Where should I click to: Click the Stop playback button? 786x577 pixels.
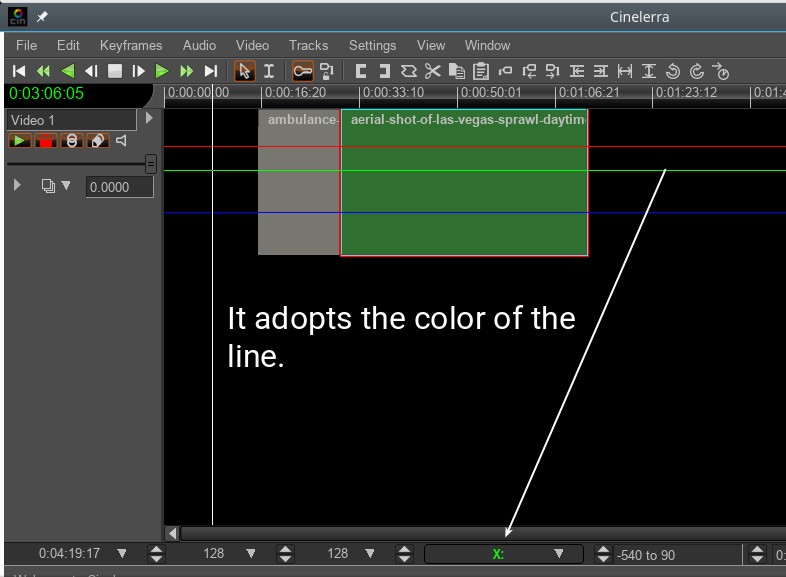[x=115, y=71]
